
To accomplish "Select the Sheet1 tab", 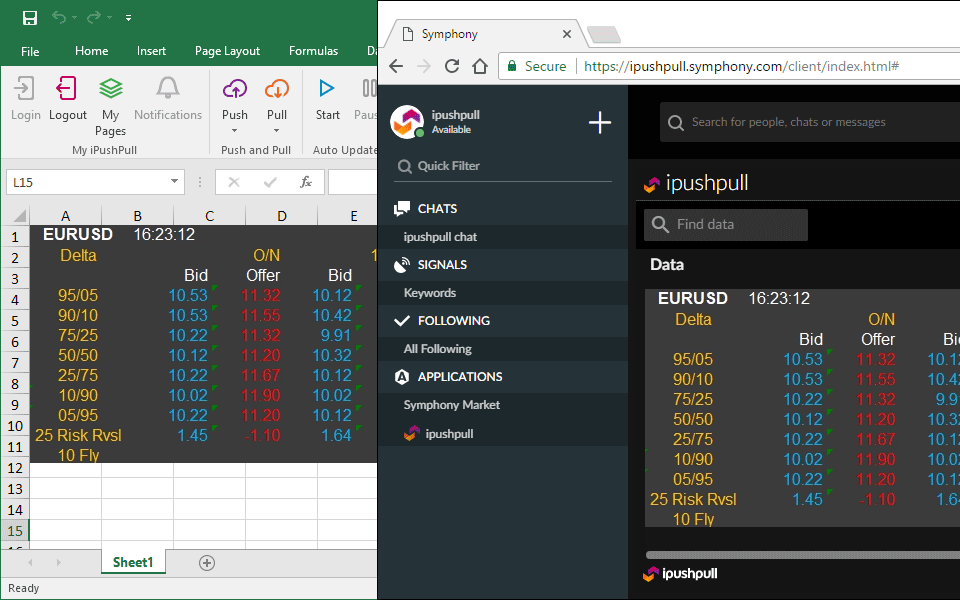I will point(133,563).
